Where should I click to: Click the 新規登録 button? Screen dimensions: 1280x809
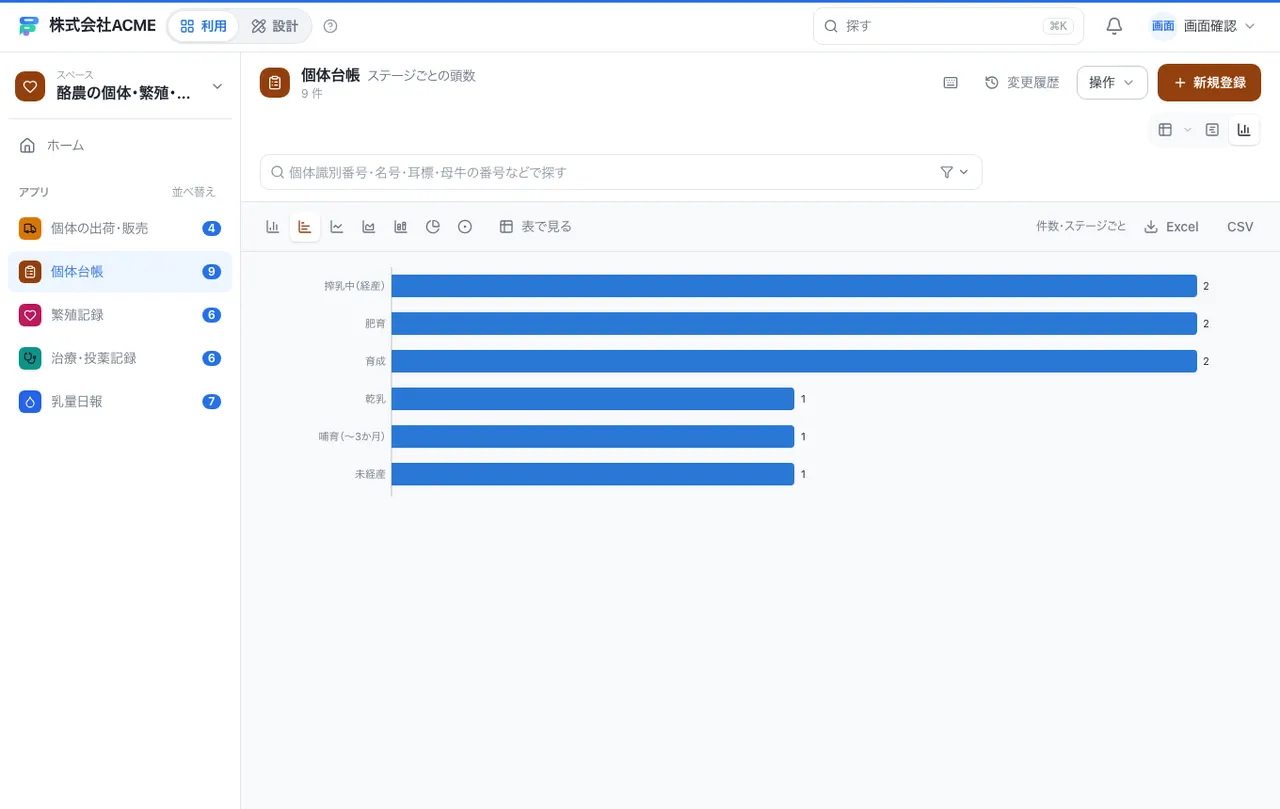tap(1209, 83)
